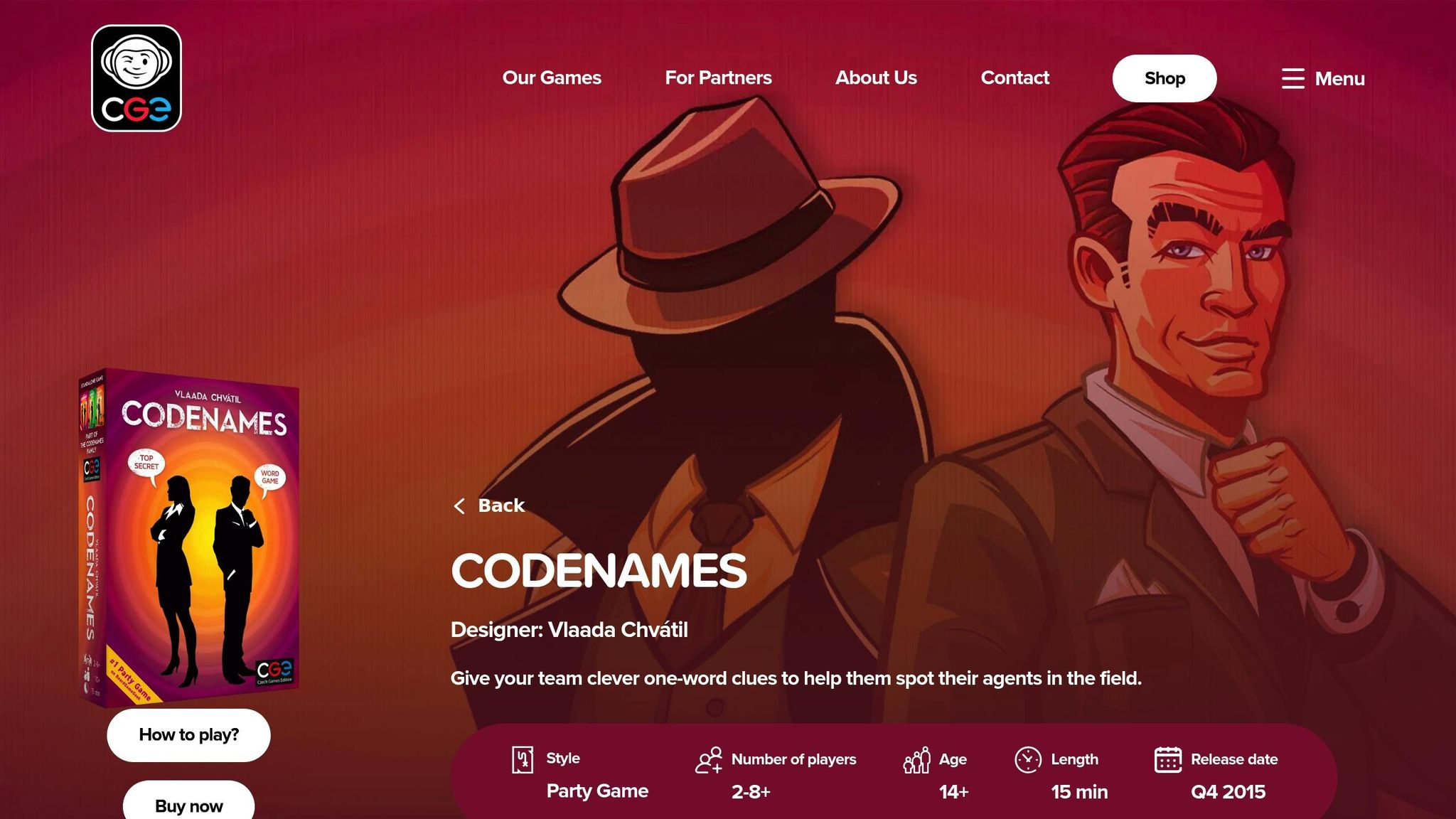This screenshot has height=819, width=1456.
Task: Click the How to play? button
Action: (188, 735)
